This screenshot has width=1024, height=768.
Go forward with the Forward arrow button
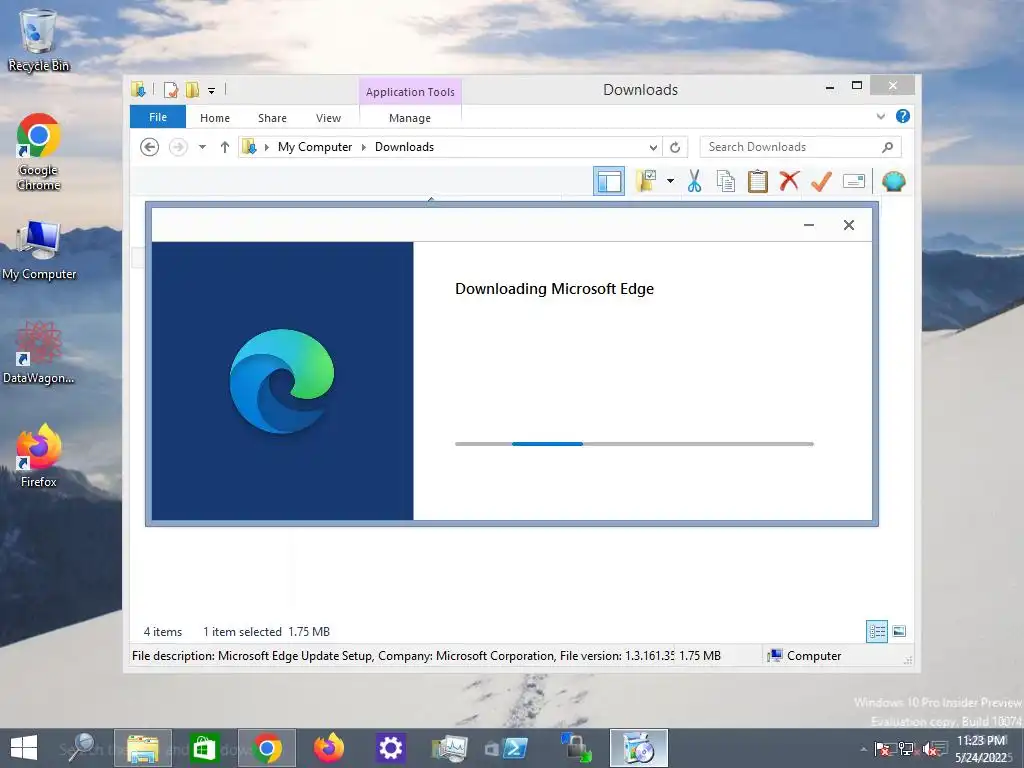pos(178,147)
